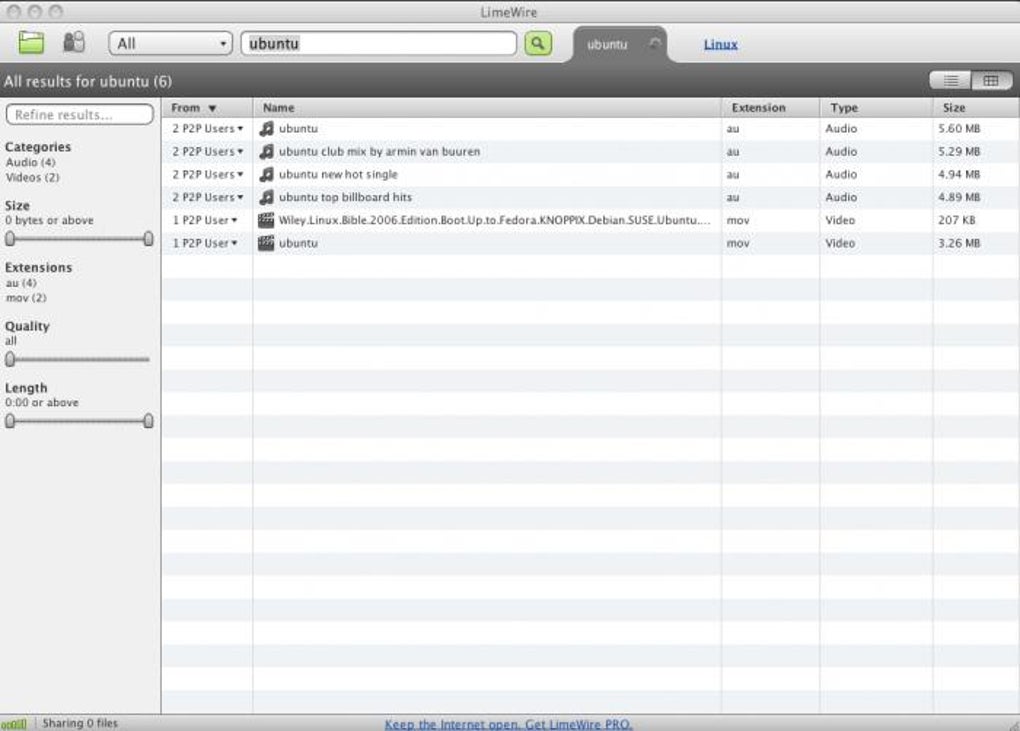Click the 5.60 MB size cell
The width and height of the screenshot is (1020, 731).
point(959,129)
